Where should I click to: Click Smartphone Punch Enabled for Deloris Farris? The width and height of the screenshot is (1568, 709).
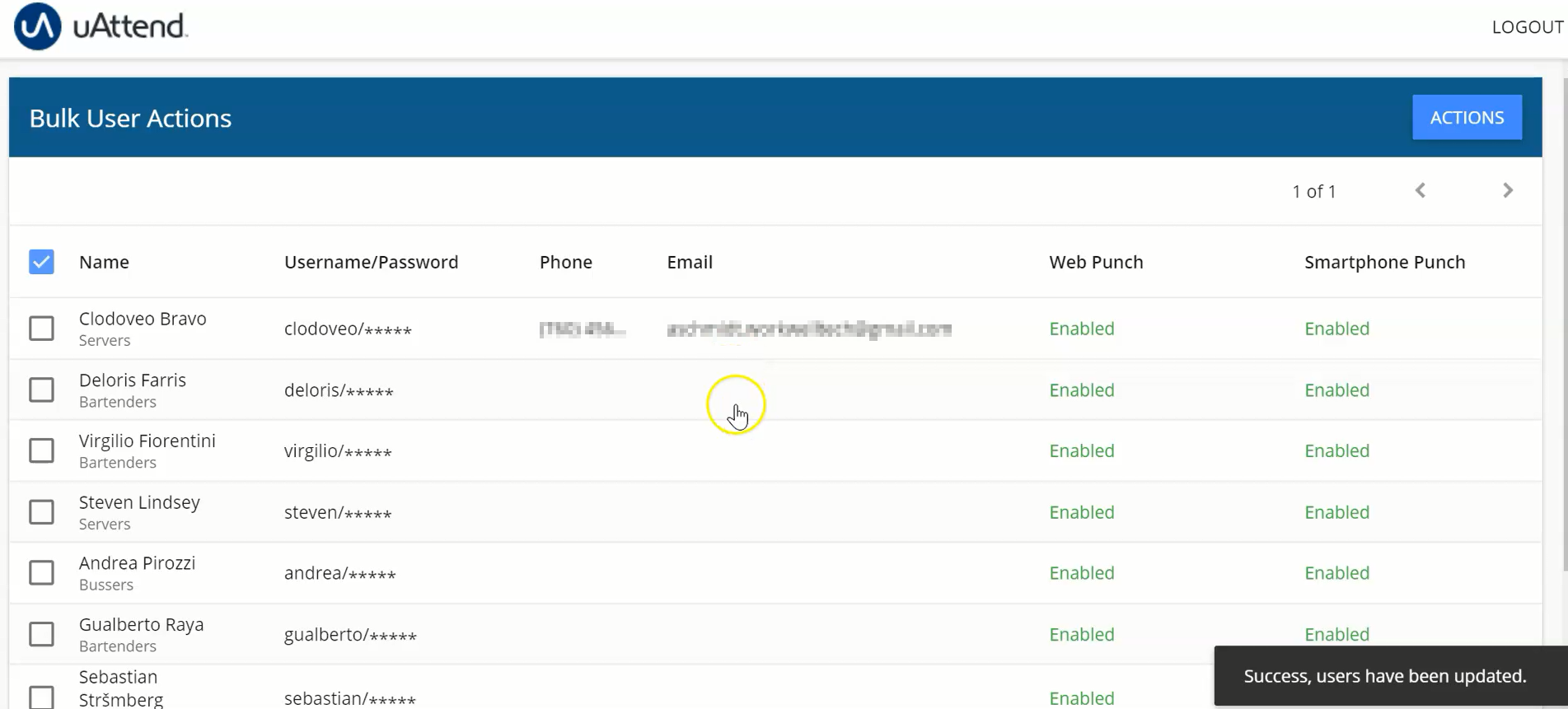(1336, 390)
